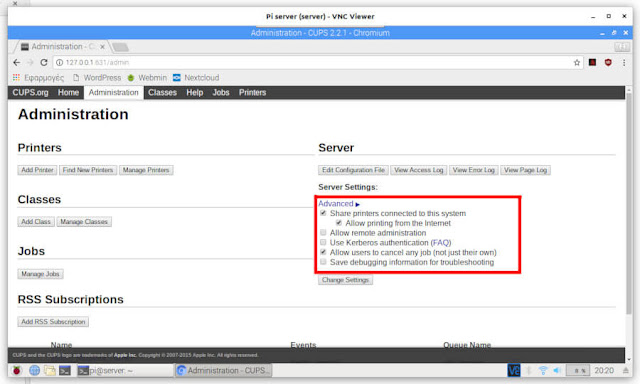Click the Manage Classes button
The image size is (640, 384).
pyautogui.click(x=84, y=222)
